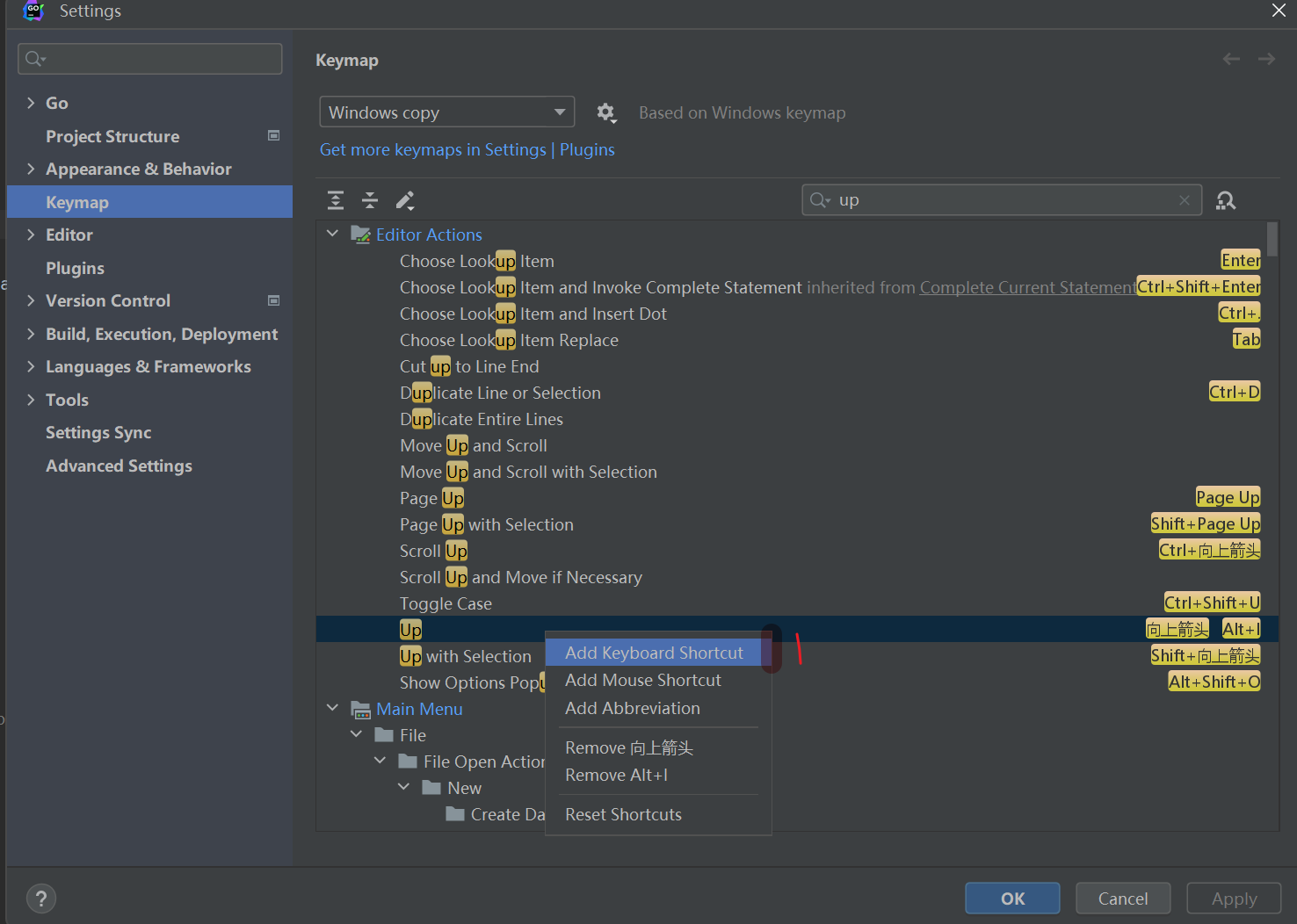
Task: Click the settings search input field
Action: click(x=150, y=59)
